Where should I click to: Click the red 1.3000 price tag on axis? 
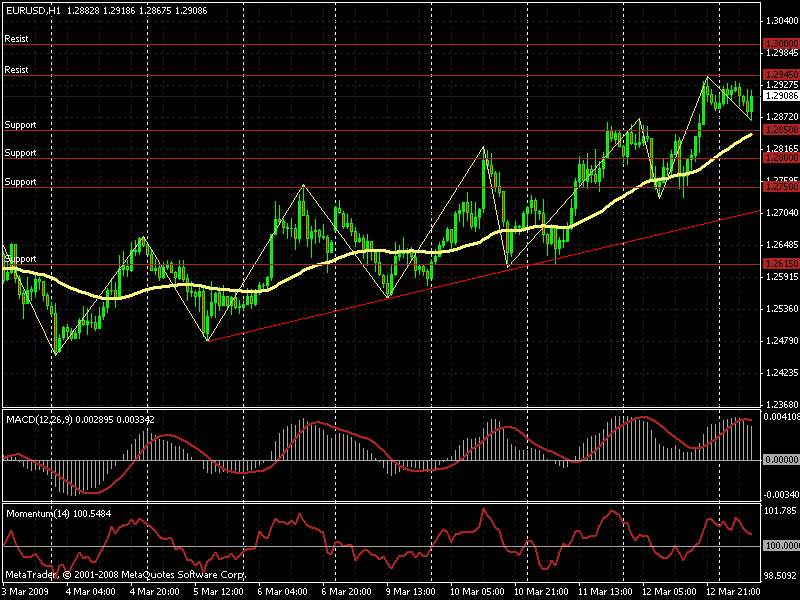pos(780,44)
